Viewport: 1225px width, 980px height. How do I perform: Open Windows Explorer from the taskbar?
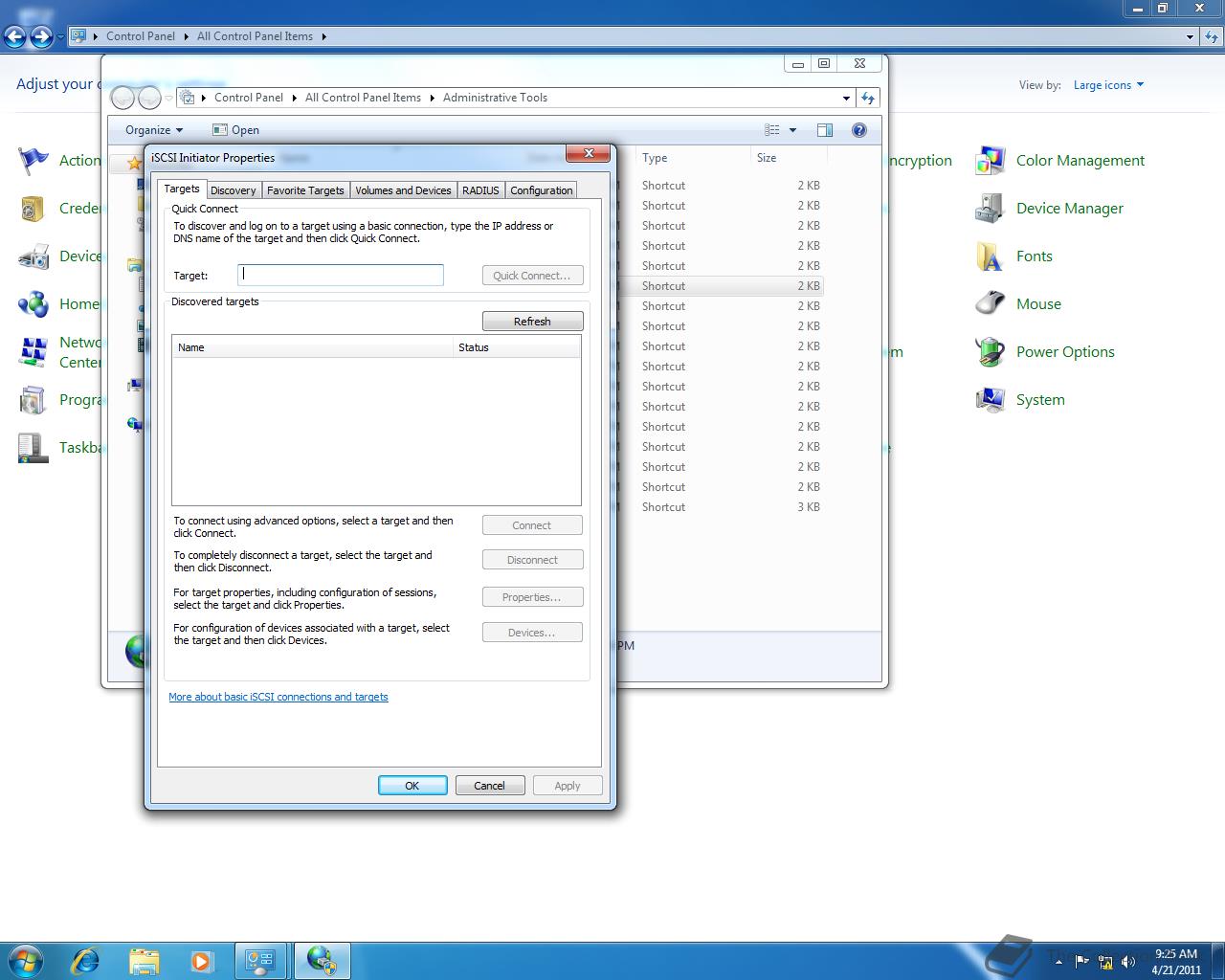[x=144, y=960]
